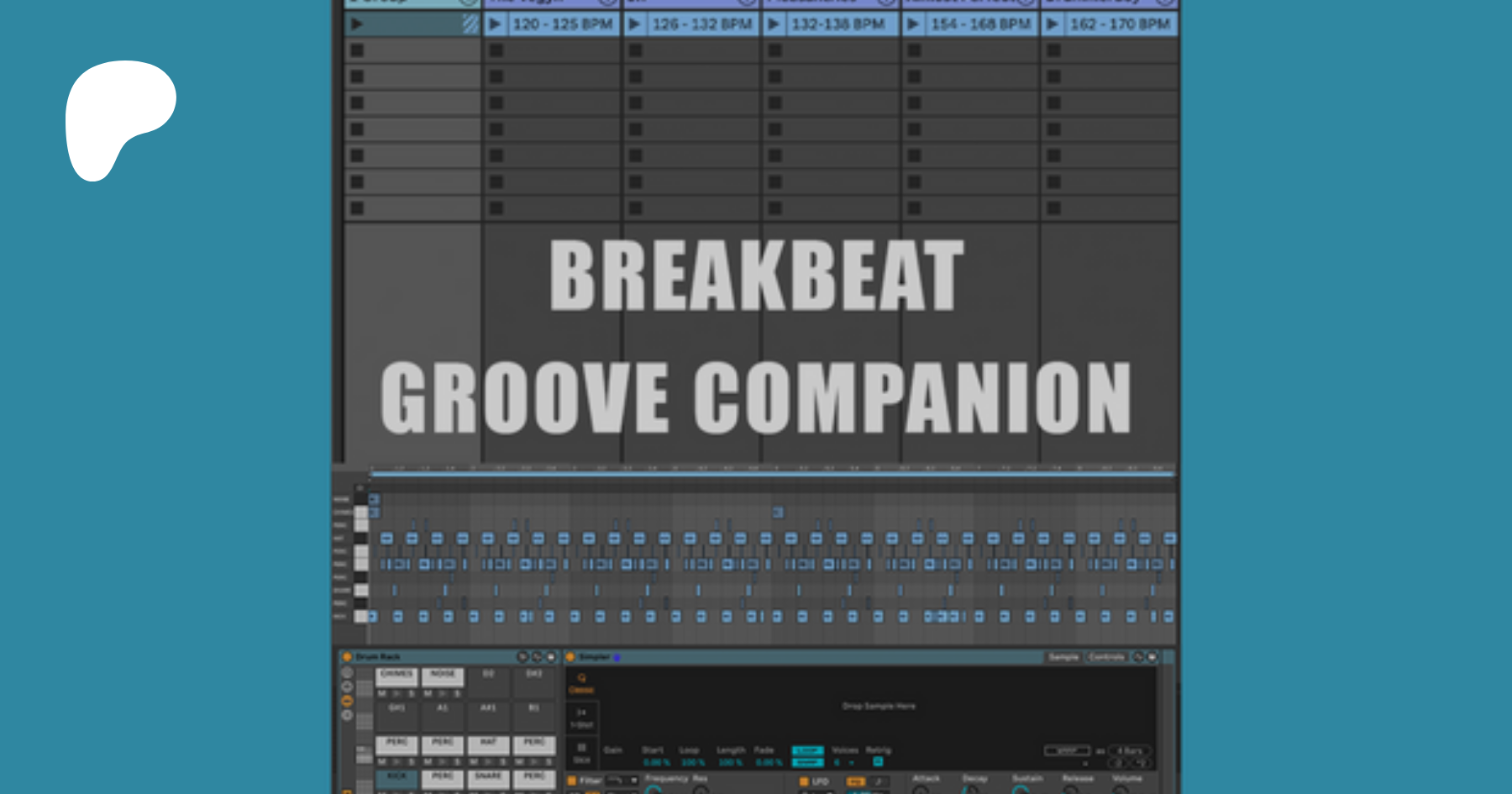Enable the Simpler Filter switch
Screen dimensions: 1512x794
click(572, 781)
